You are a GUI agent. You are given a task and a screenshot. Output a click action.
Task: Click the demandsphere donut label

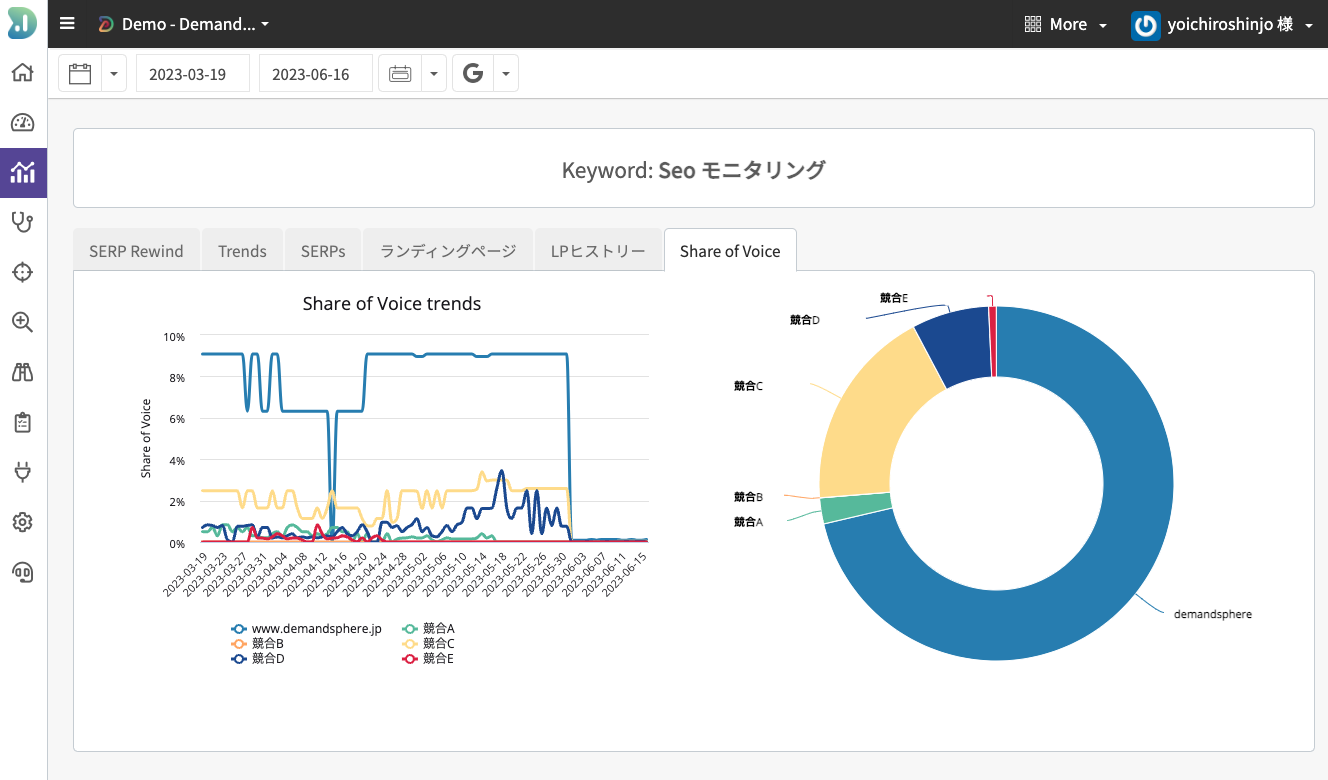point(1212,614)
